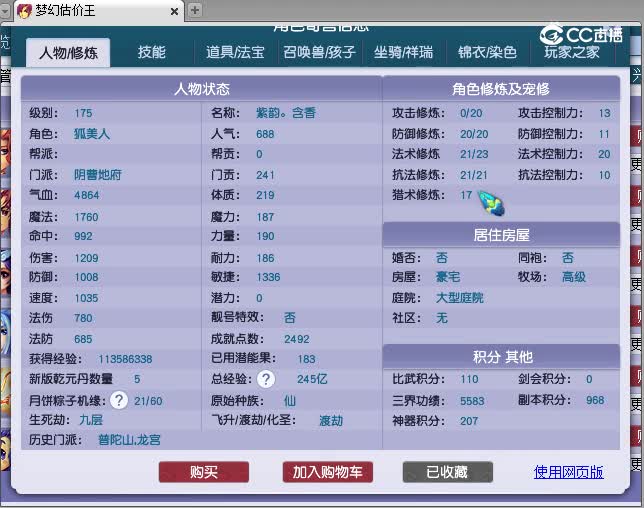This screenshot has width=644, height=508.
Task: Click 副本积分 value 968
Action: pos(595,400)
